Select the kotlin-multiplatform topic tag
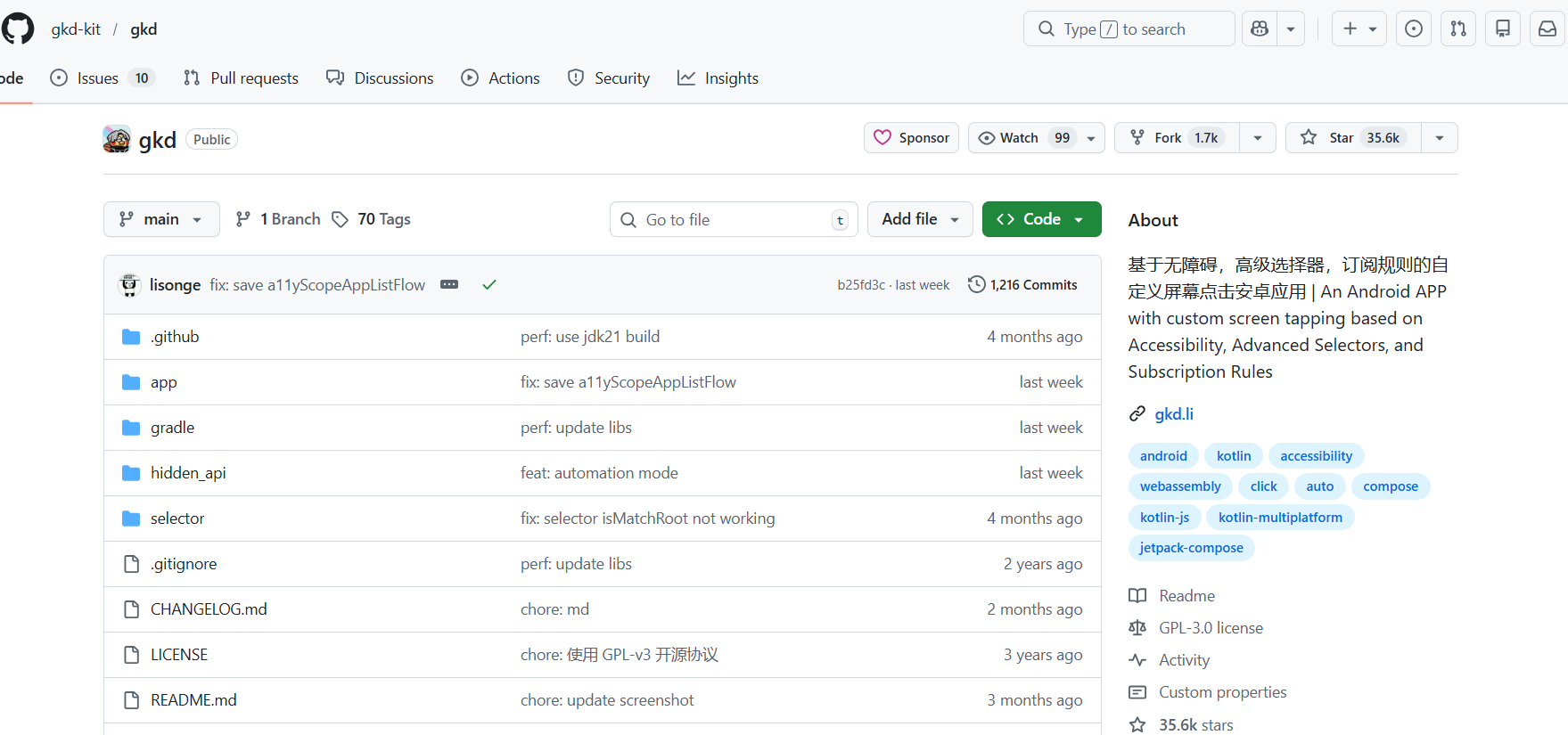 click(x=1280, y=518)
